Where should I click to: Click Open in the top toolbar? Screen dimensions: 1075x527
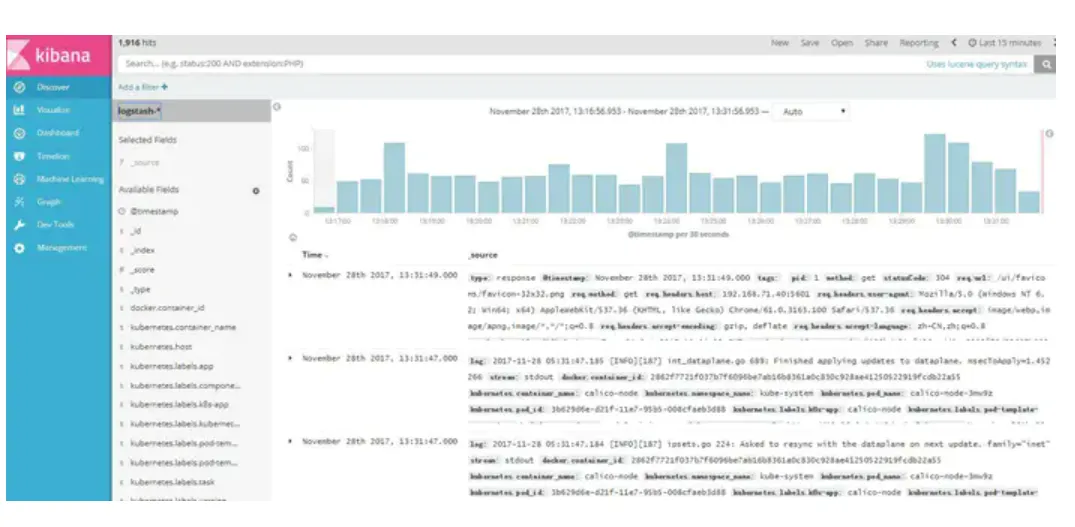(x=842, y=42)
